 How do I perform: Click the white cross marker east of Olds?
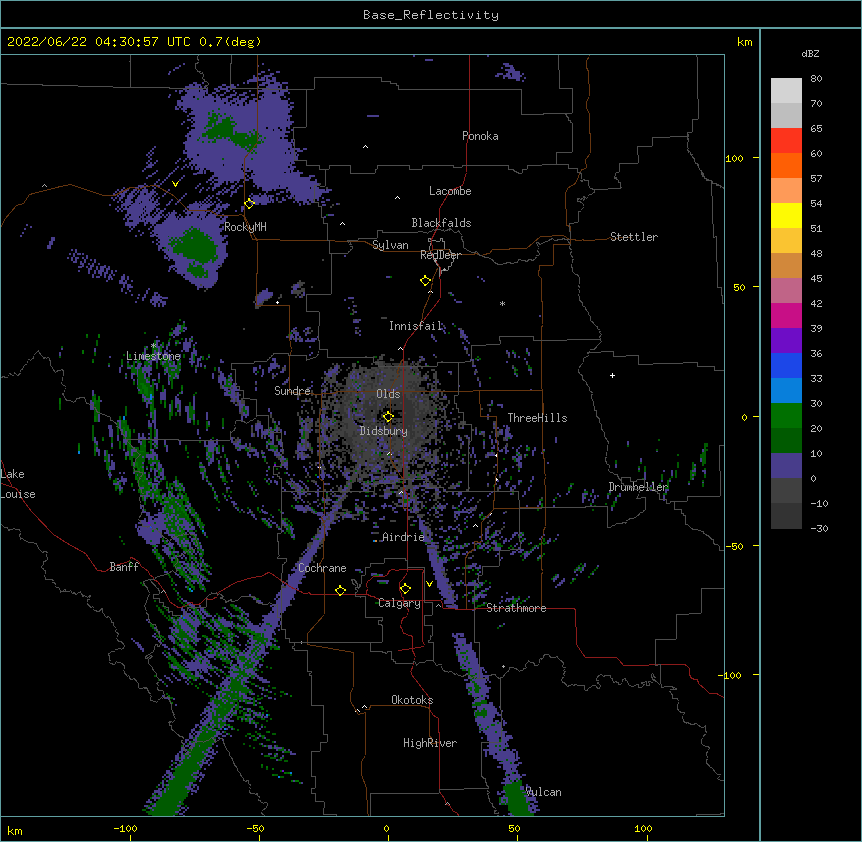pos(612,375)
